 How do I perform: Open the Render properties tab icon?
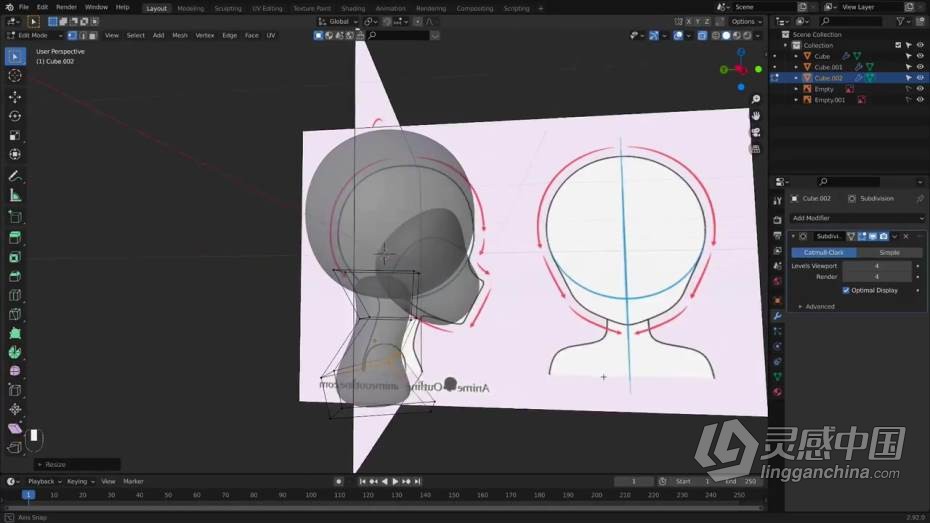click(777, 220)
